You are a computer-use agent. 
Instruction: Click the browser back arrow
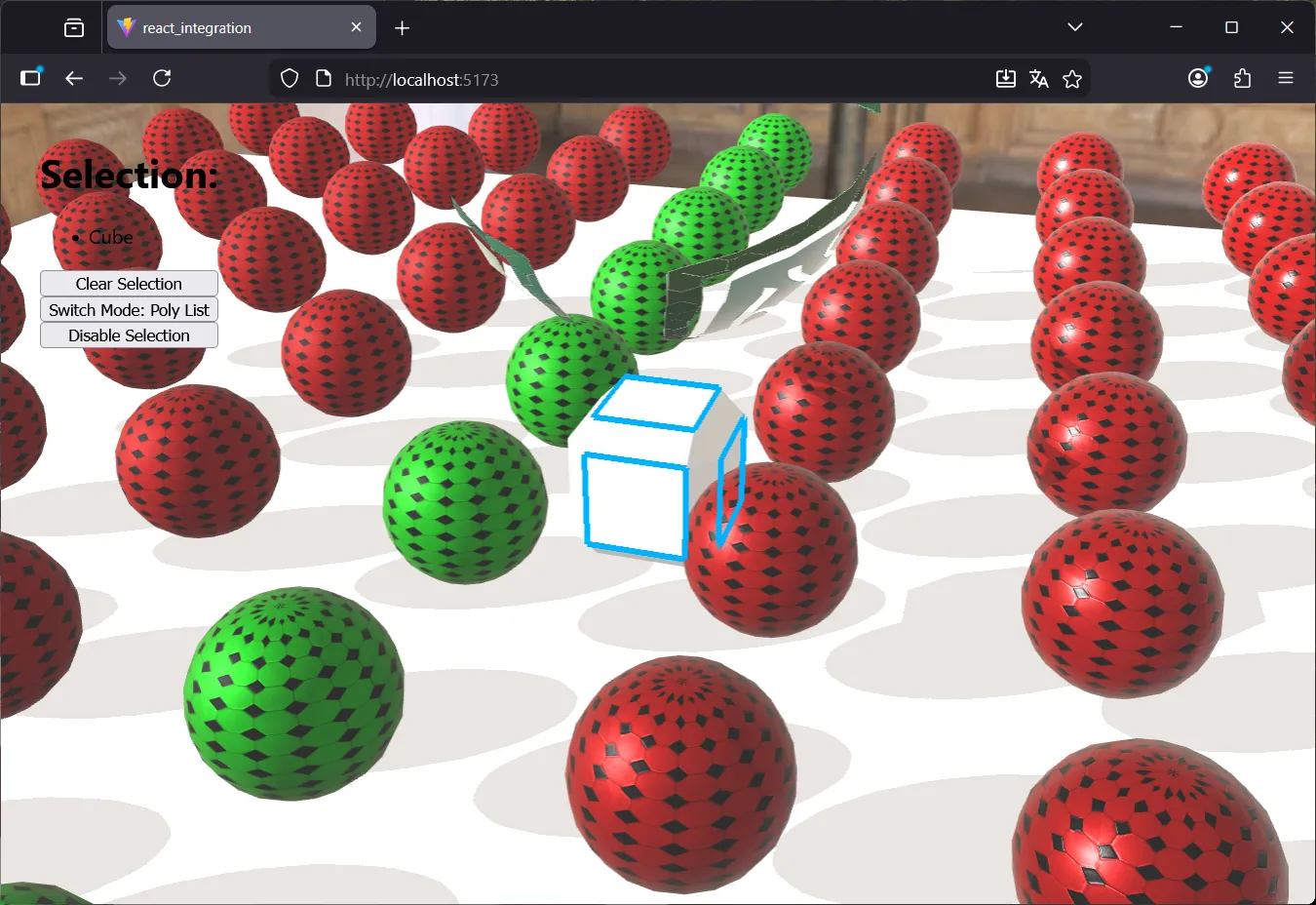pos(74,78)
